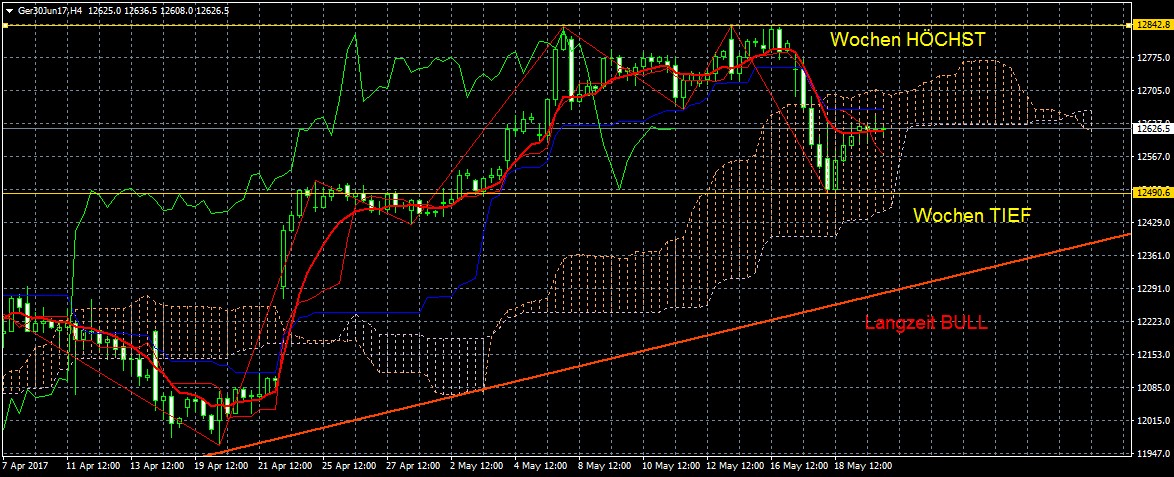The width and height of the screenshot is (1174, 477).
Task: Click the 12429.0 price scale value
Action: click(1153, 222)
